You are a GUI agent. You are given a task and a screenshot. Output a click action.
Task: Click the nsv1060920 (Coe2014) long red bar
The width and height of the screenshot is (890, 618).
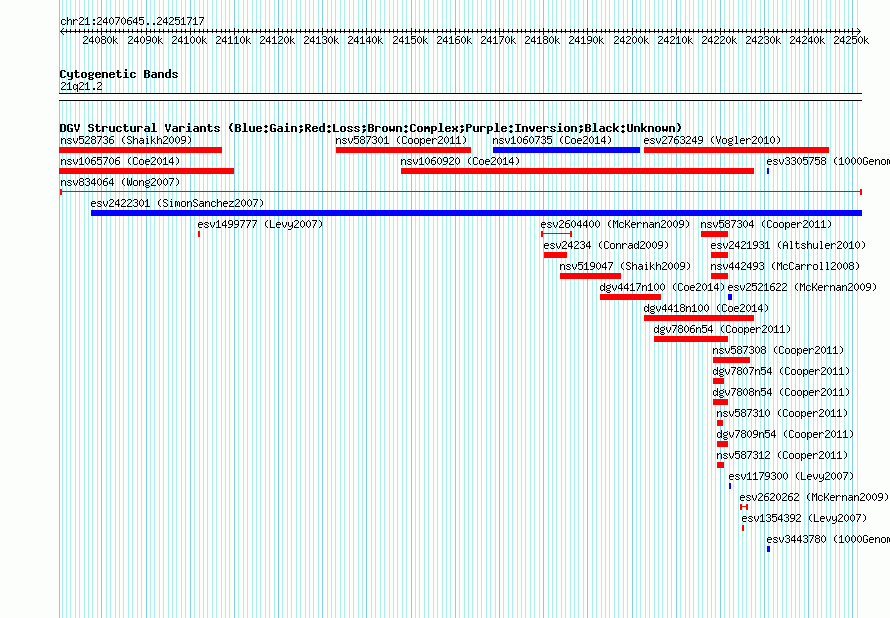pyautogui.click(x=577, y=171)
